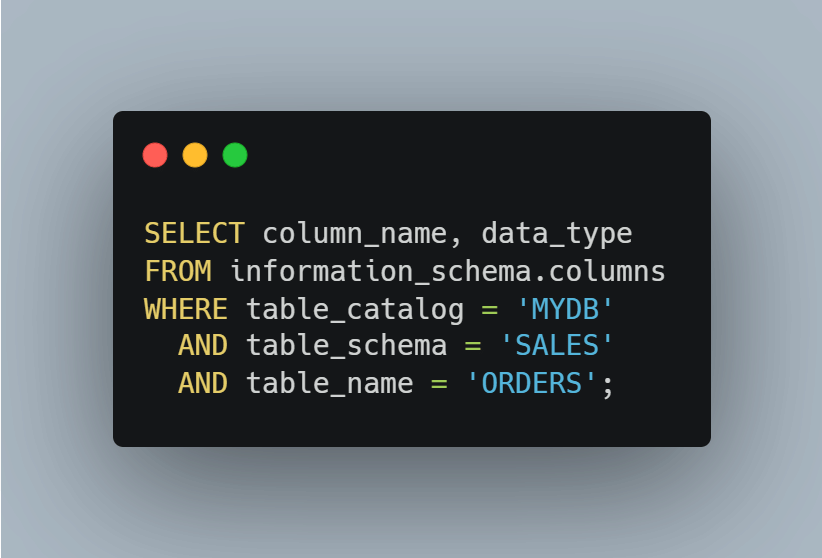The height and width of the screenshot is (558, 822).
Task: Click the yellow minimize dot
Action: pyautogui.click(x=195, y=155)
